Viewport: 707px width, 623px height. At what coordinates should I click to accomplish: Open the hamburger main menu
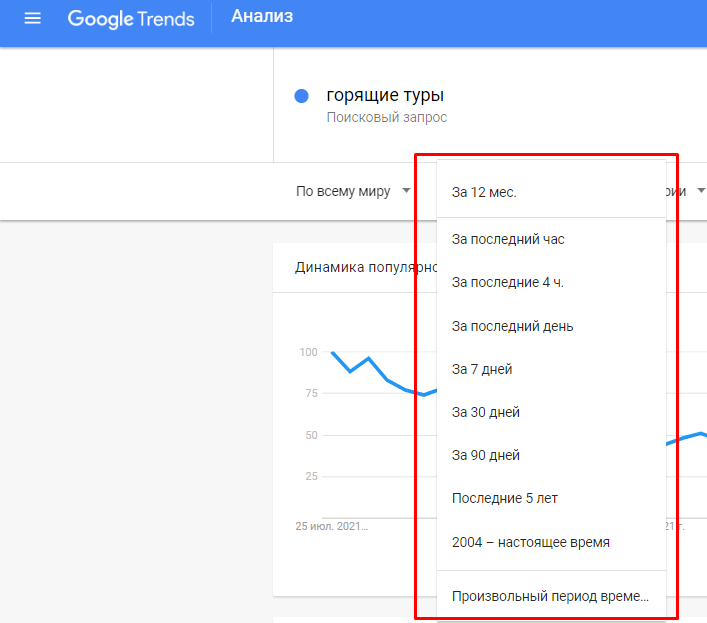tap(32, 19)
